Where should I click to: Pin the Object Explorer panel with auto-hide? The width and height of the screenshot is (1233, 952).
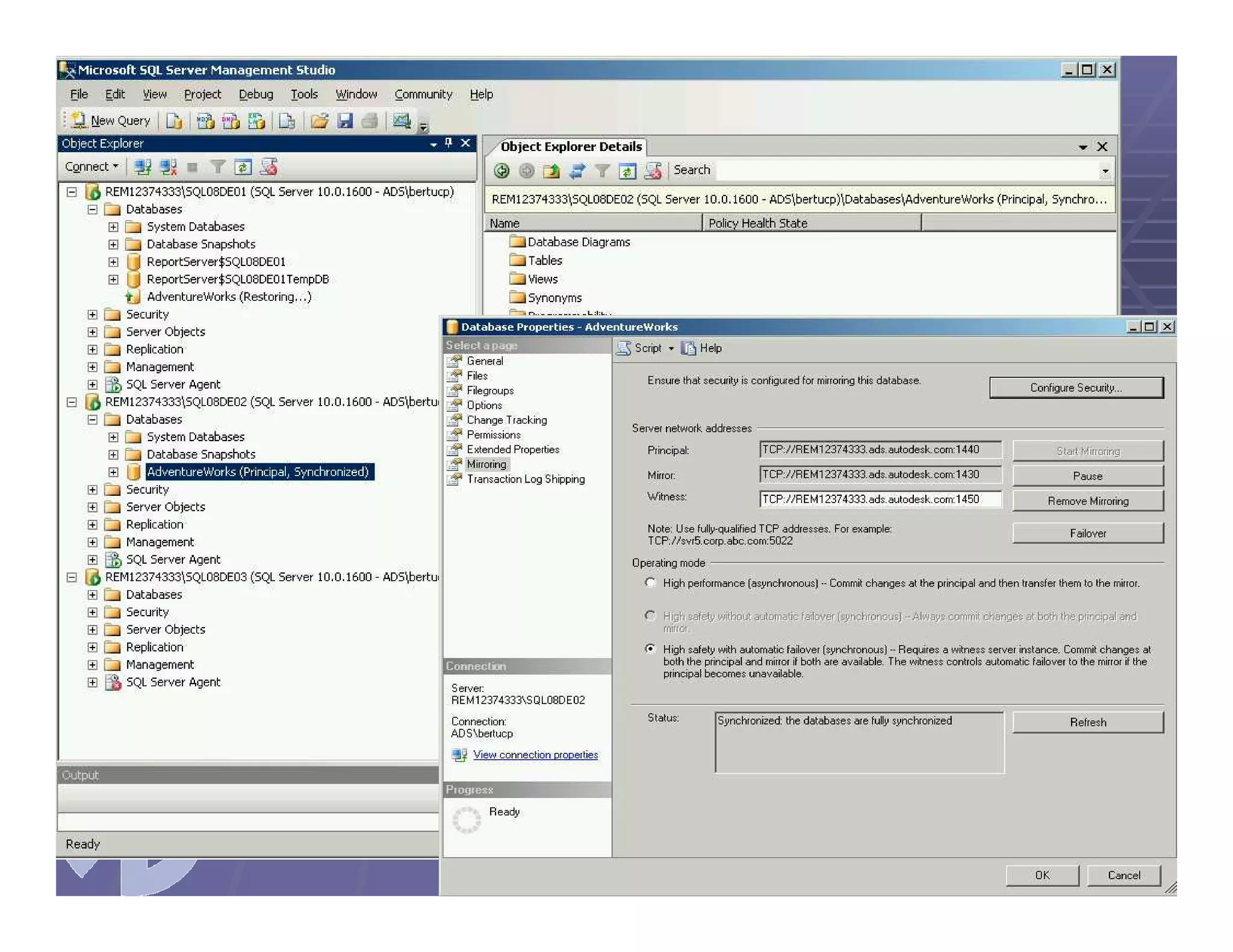pyautogui.click(x=448, y=143)
